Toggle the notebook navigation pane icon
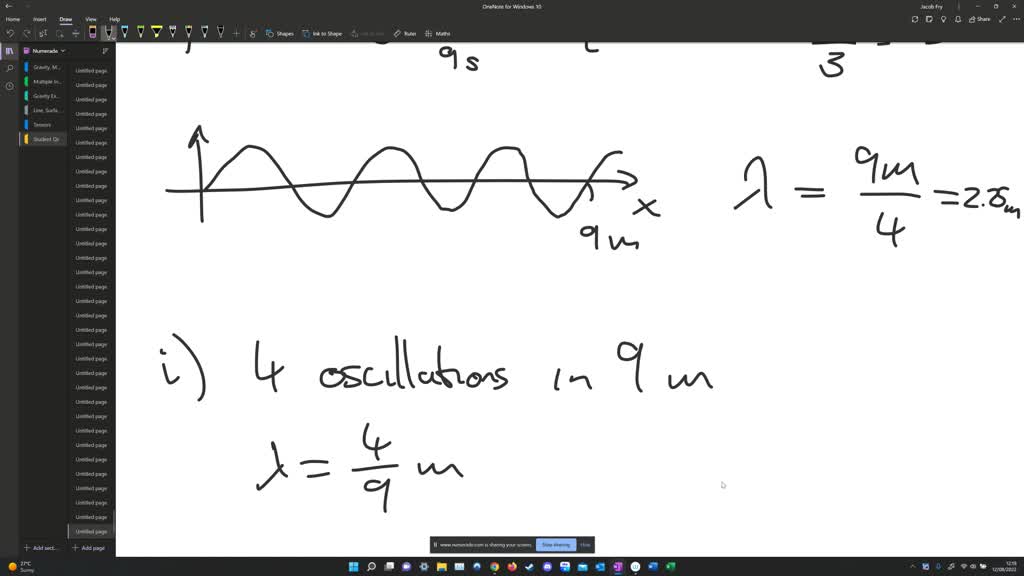 [9, 51]
